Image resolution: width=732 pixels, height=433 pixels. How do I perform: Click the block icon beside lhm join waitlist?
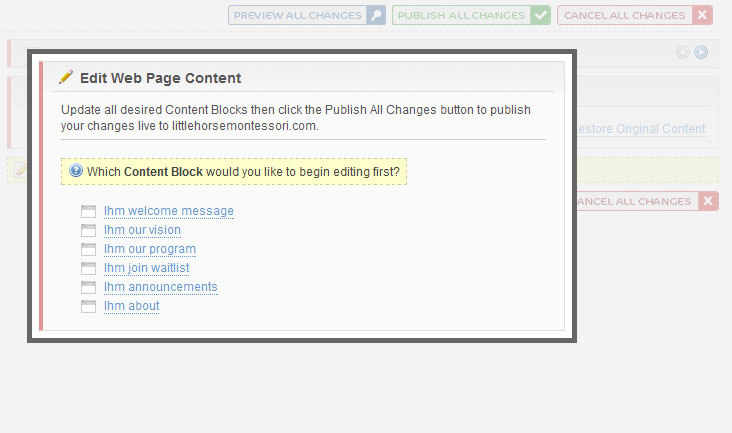pos(88,268)
